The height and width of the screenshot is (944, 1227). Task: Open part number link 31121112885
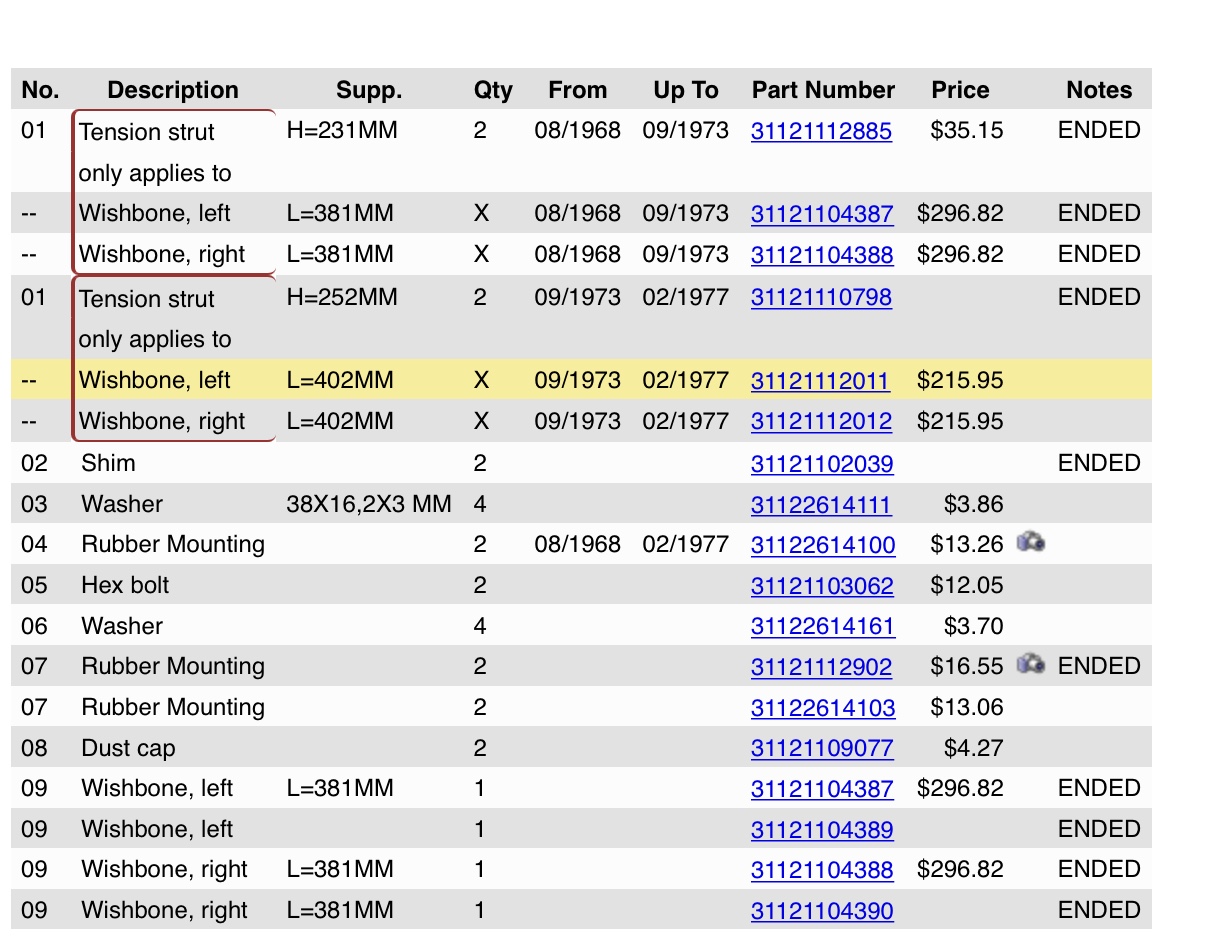821,131
